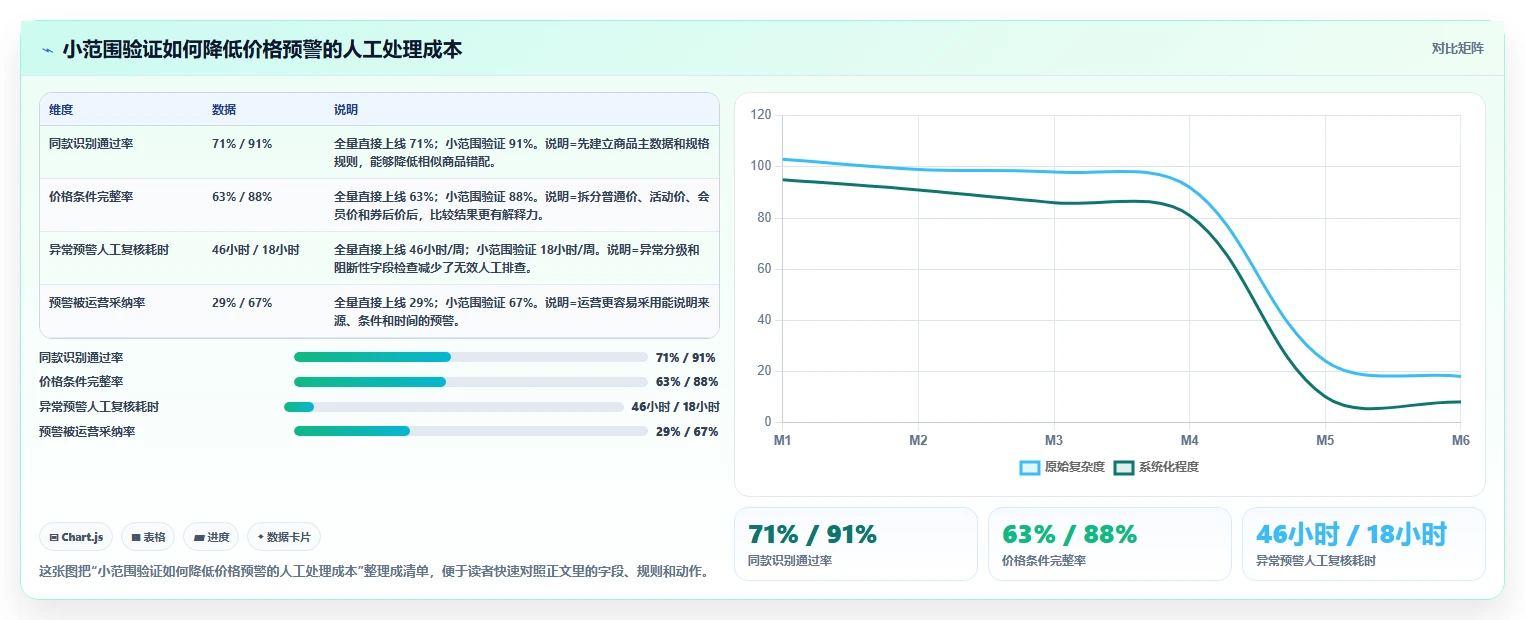Select the 价格条件完整率 table row label
This screenshot has height=620, width=1525.
coord(91,197)
